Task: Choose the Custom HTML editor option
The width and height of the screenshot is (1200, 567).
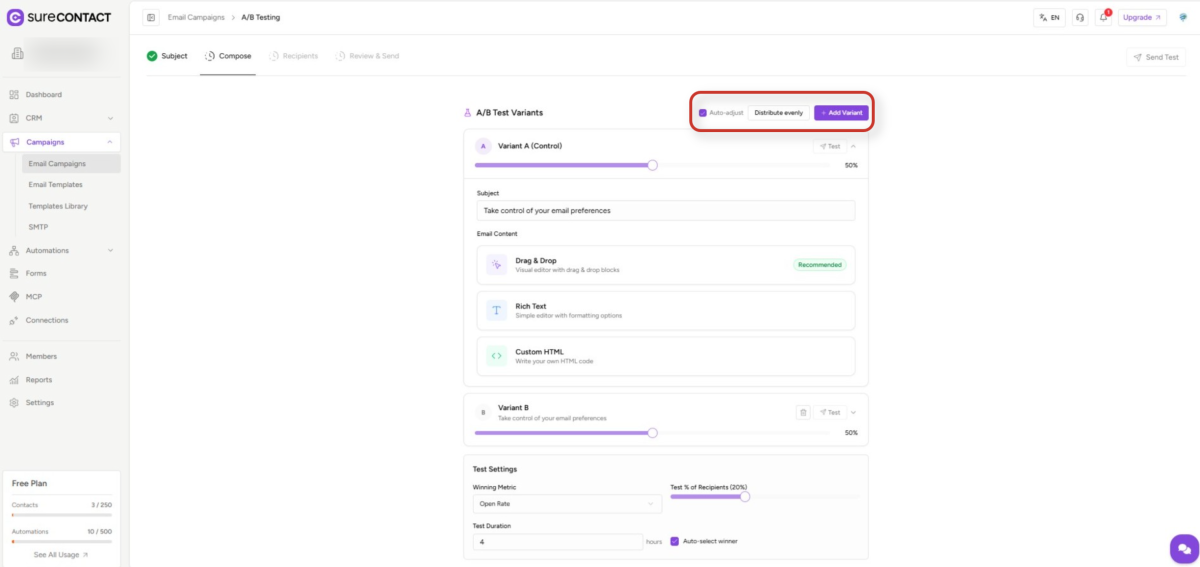Action: coord(665,356)
